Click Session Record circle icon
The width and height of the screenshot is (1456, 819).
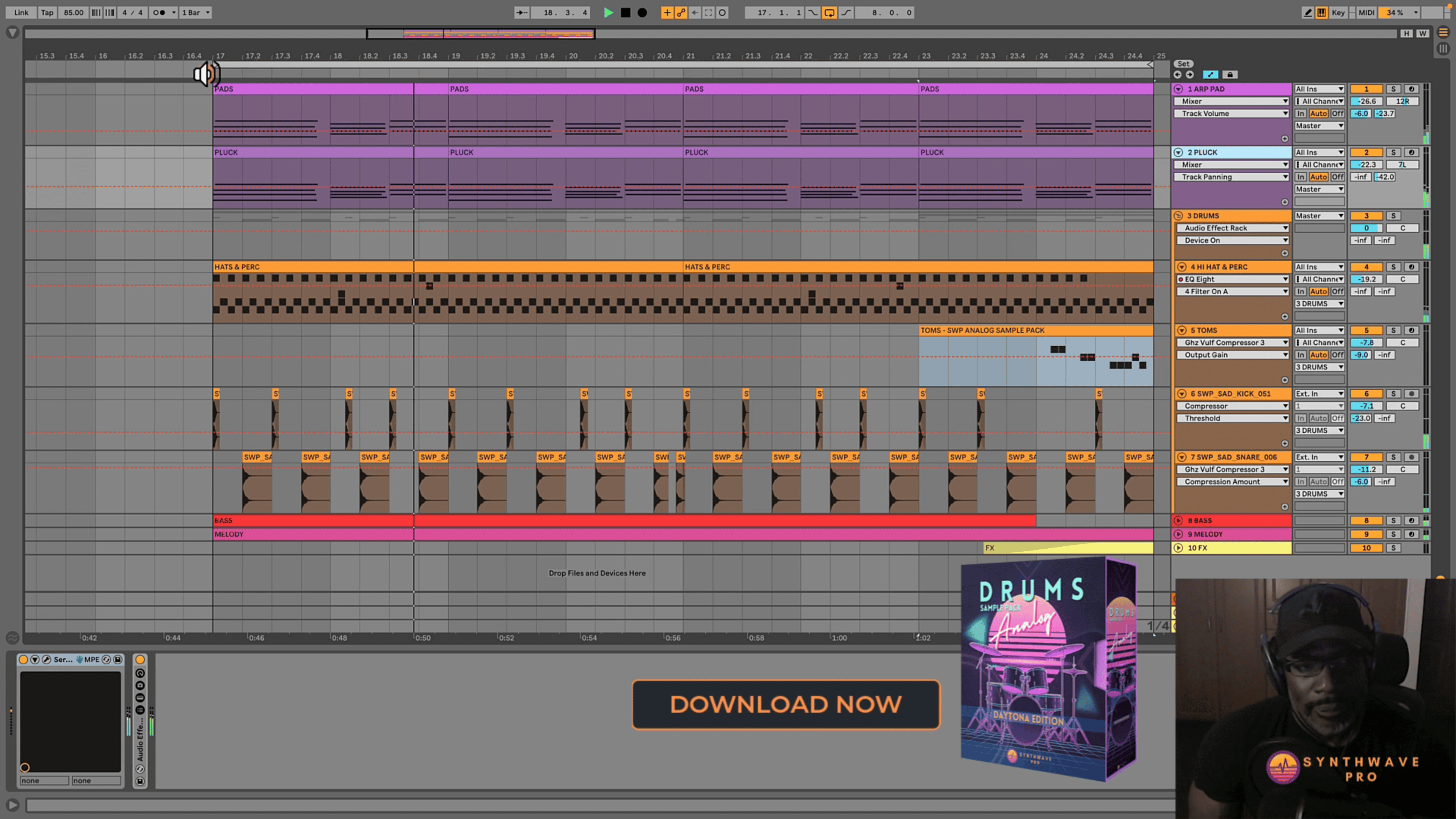tap(722, 13)
